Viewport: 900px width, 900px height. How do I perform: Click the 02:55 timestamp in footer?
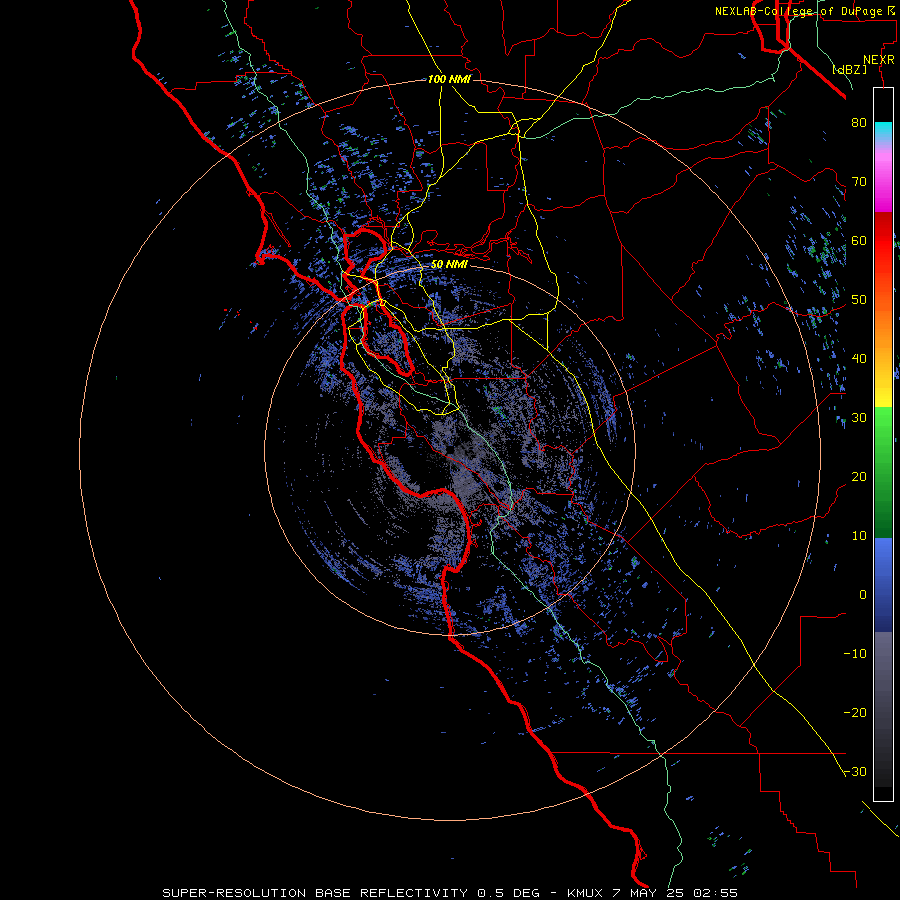715,893
